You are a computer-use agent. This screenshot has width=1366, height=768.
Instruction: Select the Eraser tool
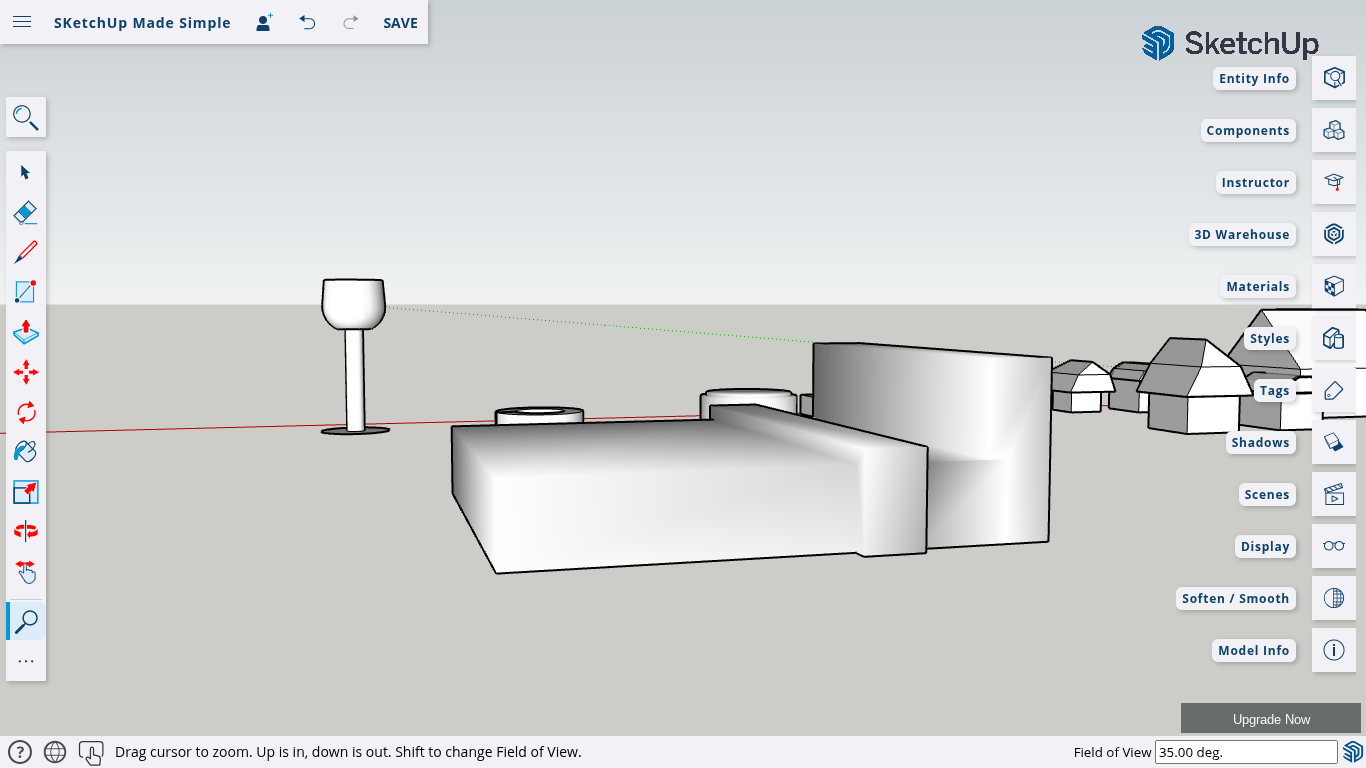(26, 212)
